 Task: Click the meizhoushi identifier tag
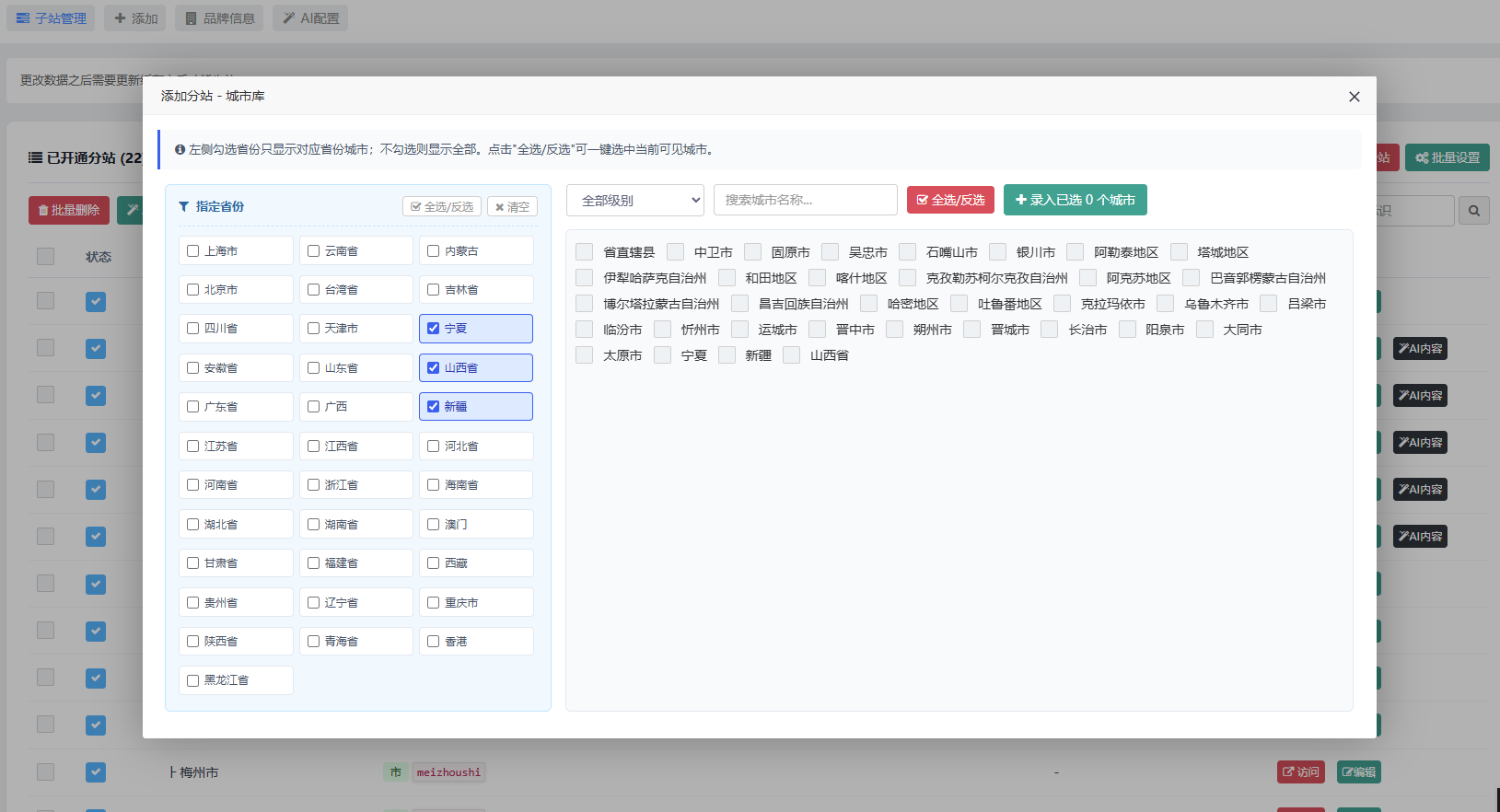point(448,772)
